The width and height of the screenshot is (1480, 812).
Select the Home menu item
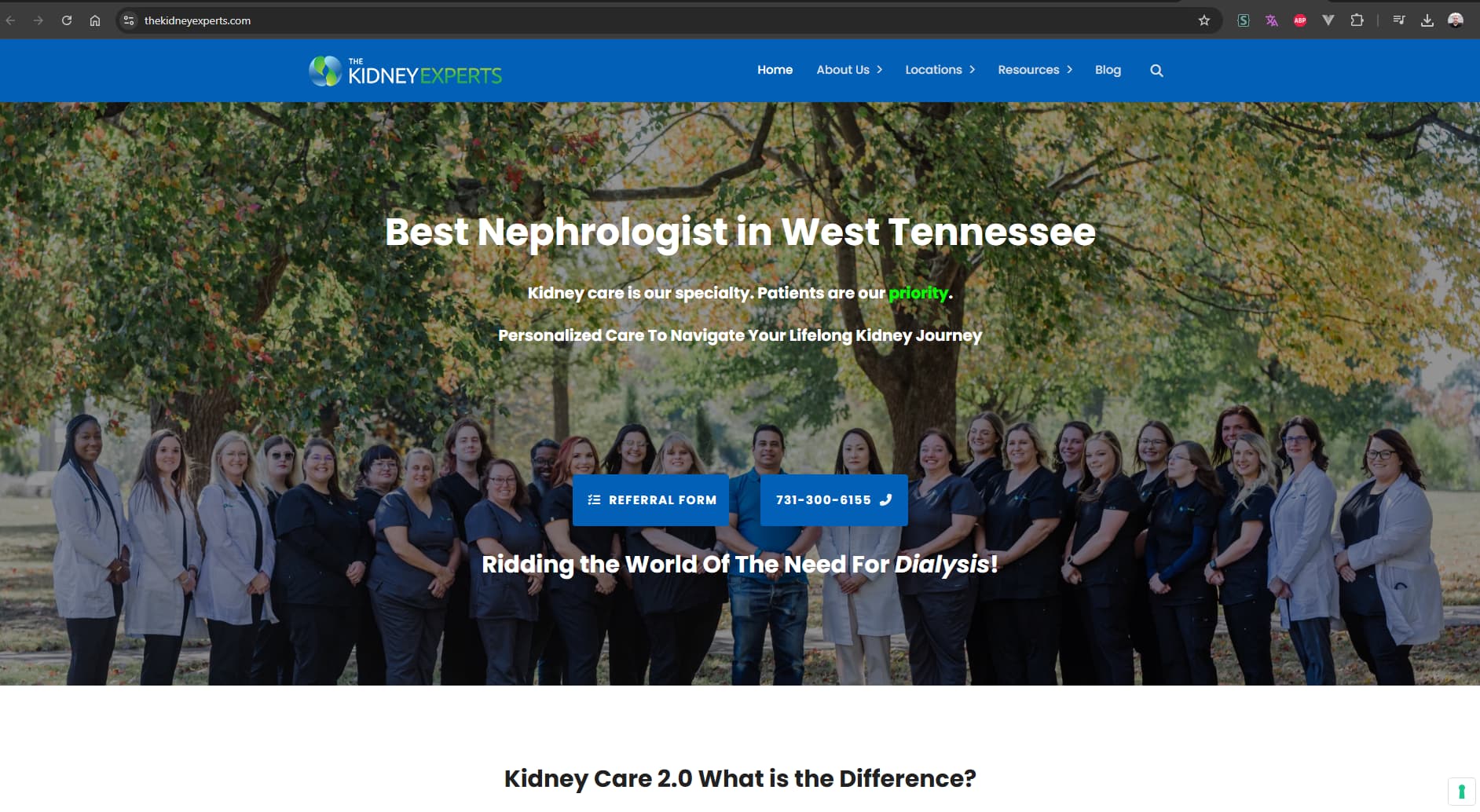tap(775, 70)
